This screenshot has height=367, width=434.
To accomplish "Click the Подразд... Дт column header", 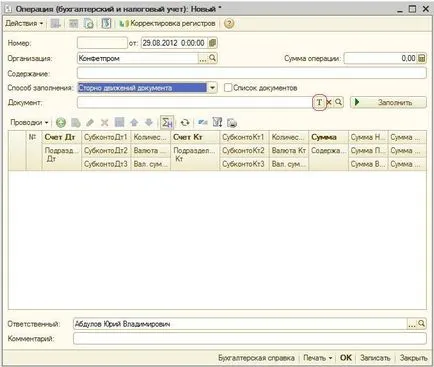I will pos(62,157).
